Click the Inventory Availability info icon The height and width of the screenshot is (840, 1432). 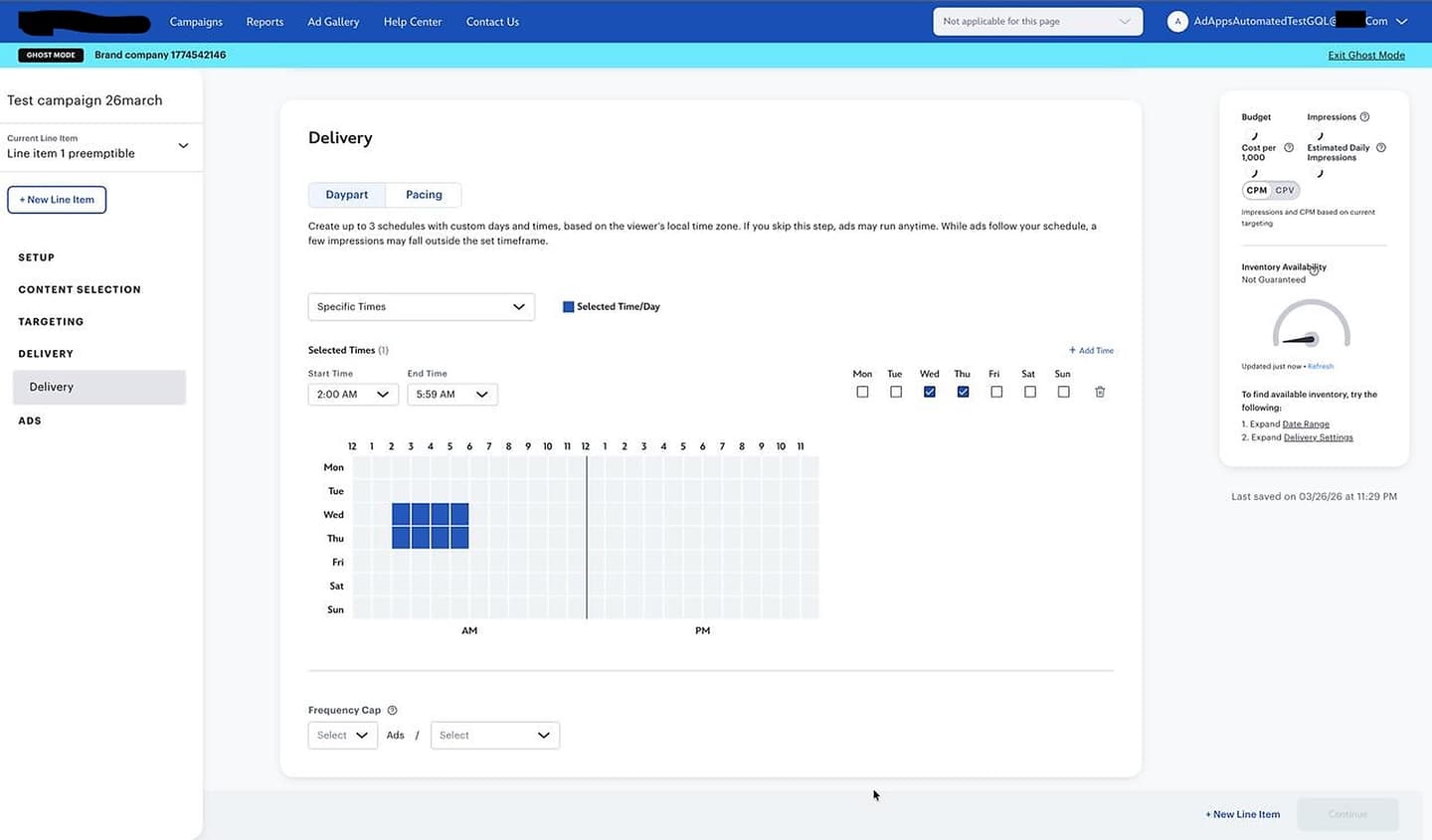[1314, 268]
